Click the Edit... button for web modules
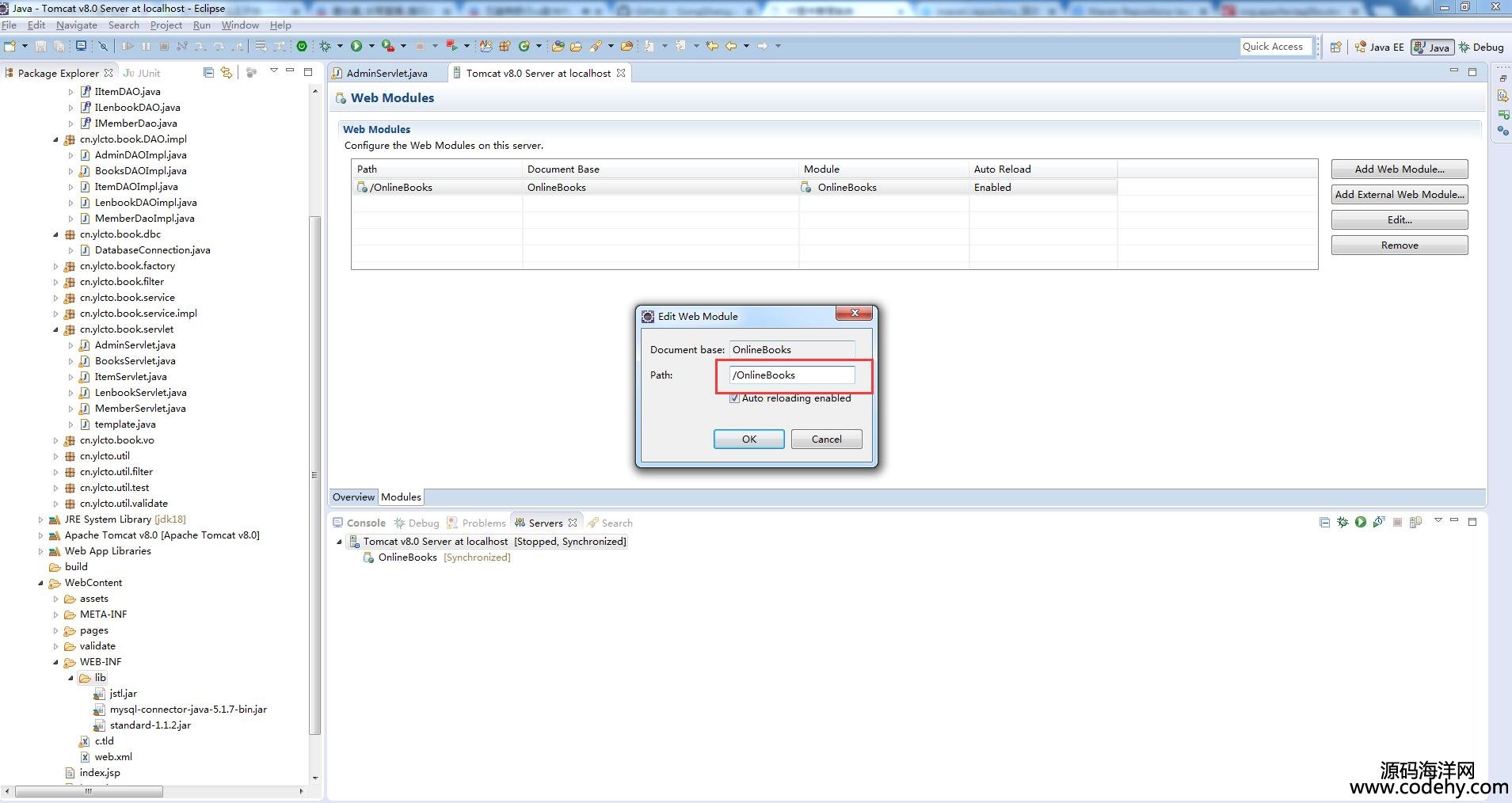1512x803 pixels. tap(1400, 220)
